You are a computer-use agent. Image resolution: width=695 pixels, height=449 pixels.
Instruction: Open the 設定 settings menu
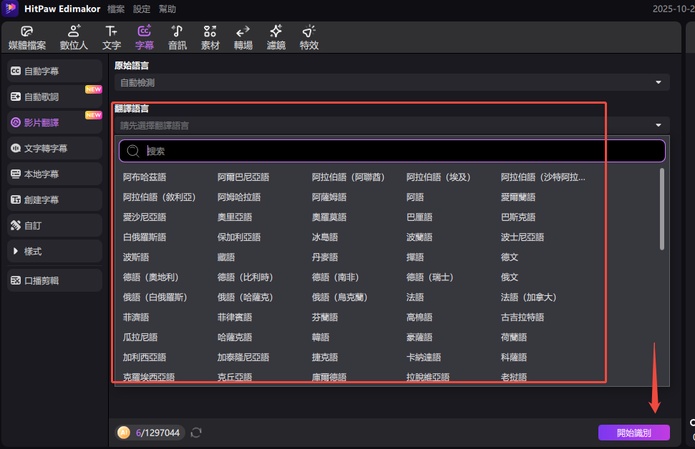click(x=142, y=8)
